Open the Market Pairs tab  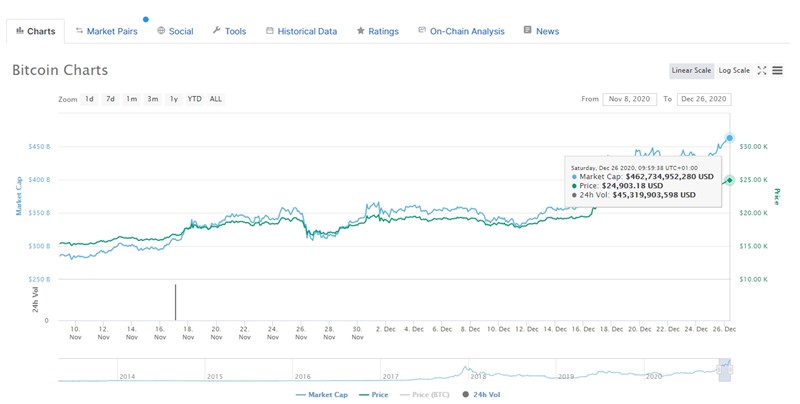coord(106,31)
